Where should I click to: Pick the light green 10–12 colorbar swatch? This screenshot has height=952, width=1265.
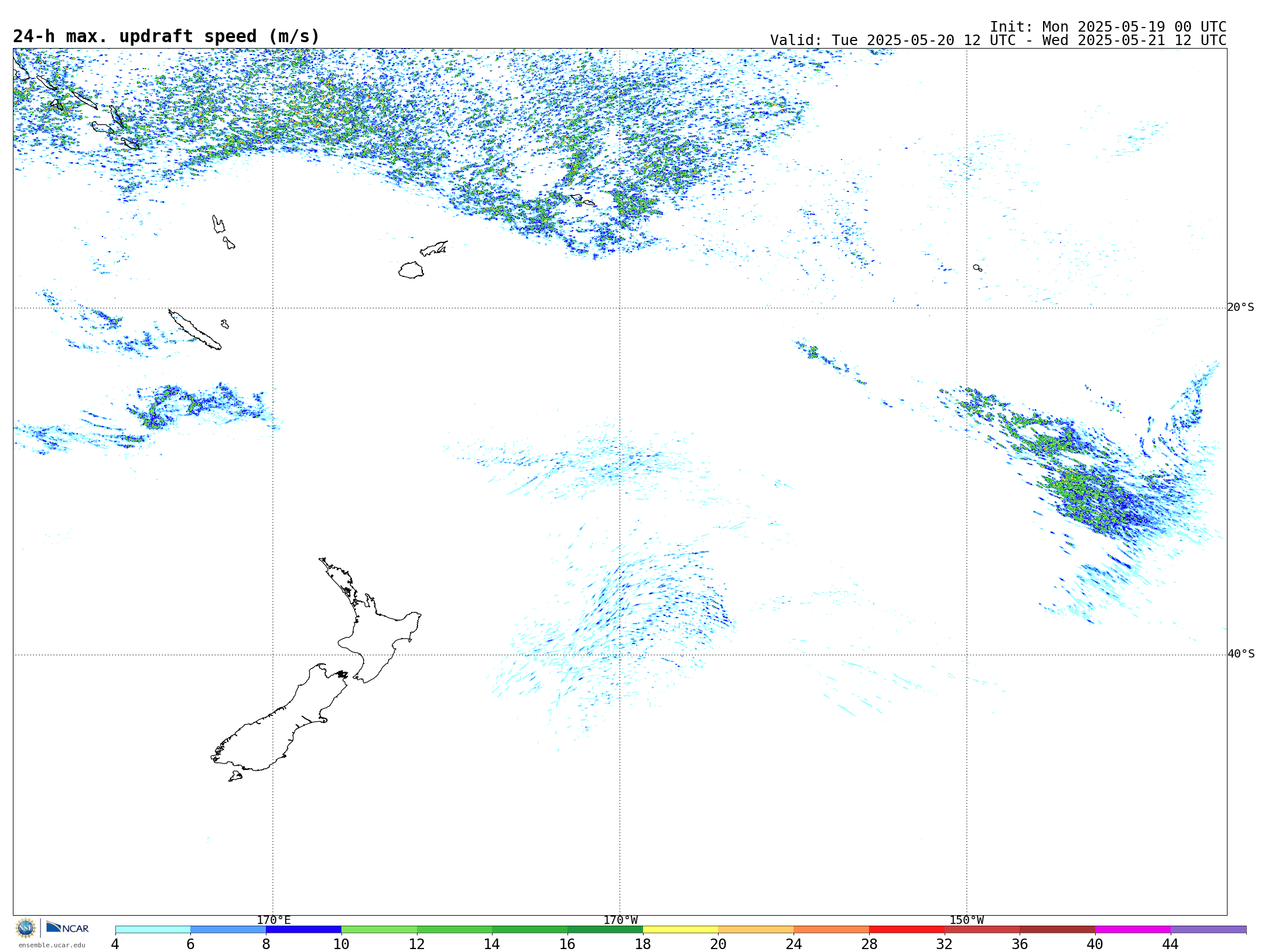[x=379, y=930]
